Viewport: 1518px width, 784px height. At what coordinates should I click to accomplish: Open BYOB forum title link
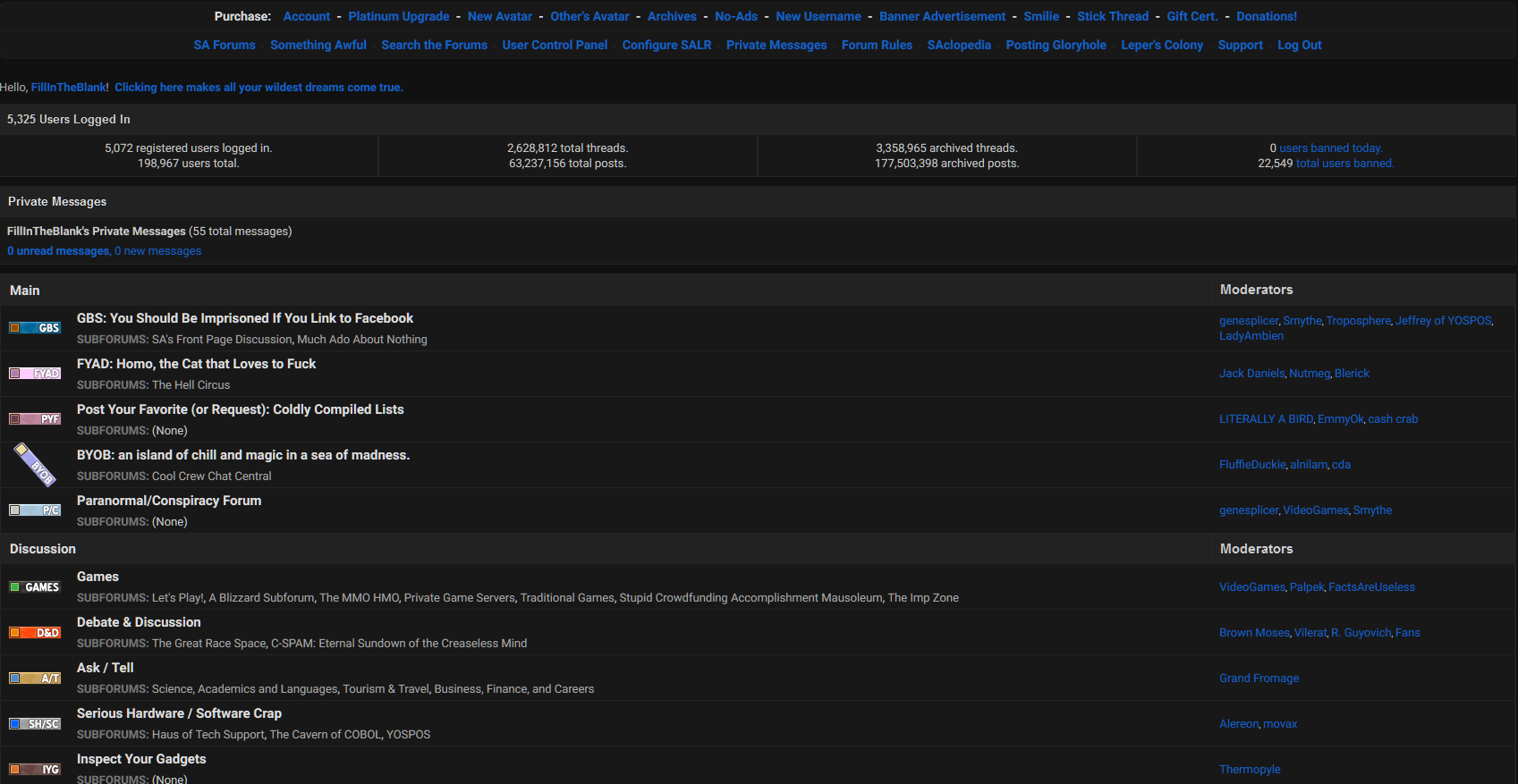click(x=243, y=455)
